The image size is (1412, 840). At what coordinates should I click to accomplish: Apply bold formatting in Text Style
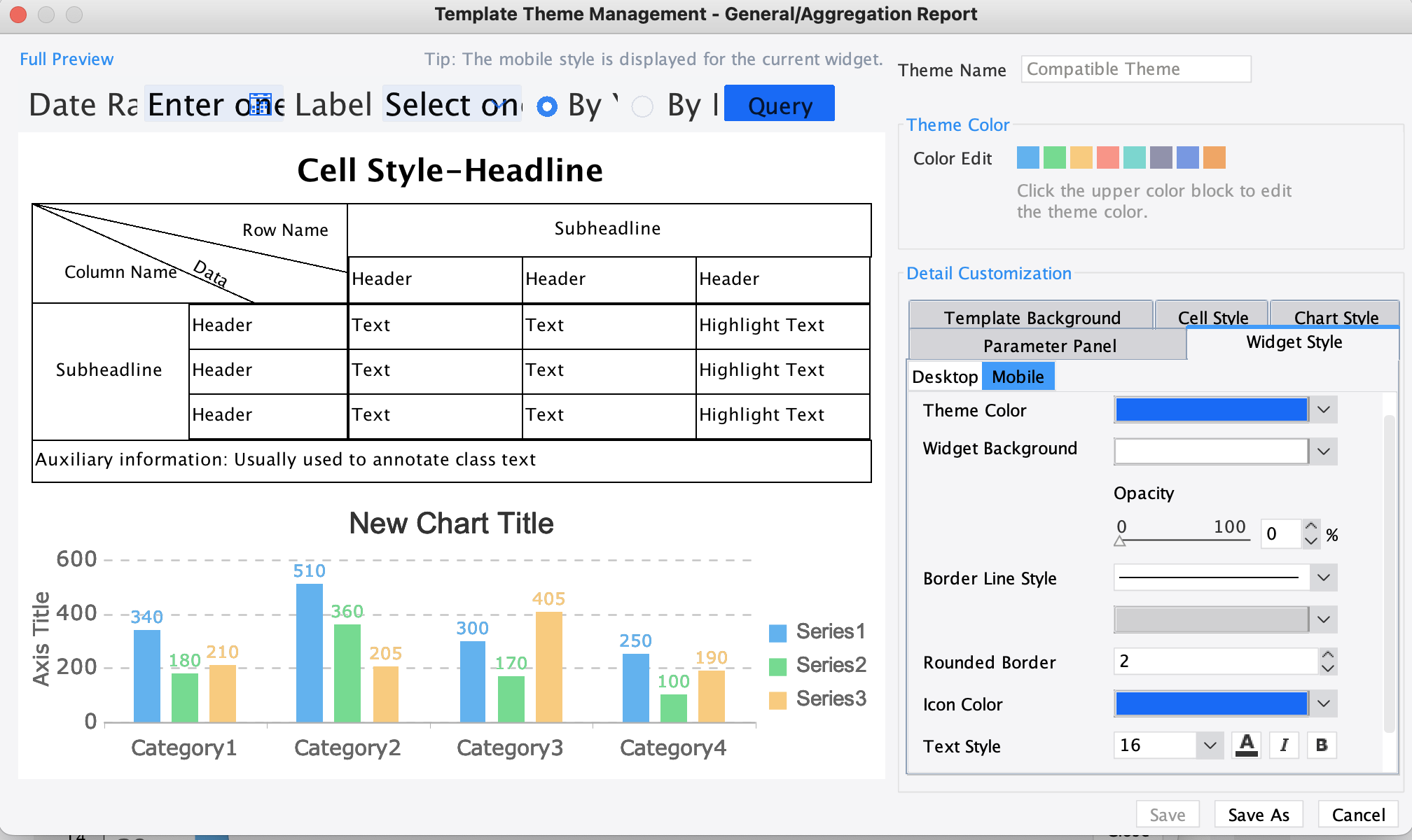click(x=1322, y=745)
